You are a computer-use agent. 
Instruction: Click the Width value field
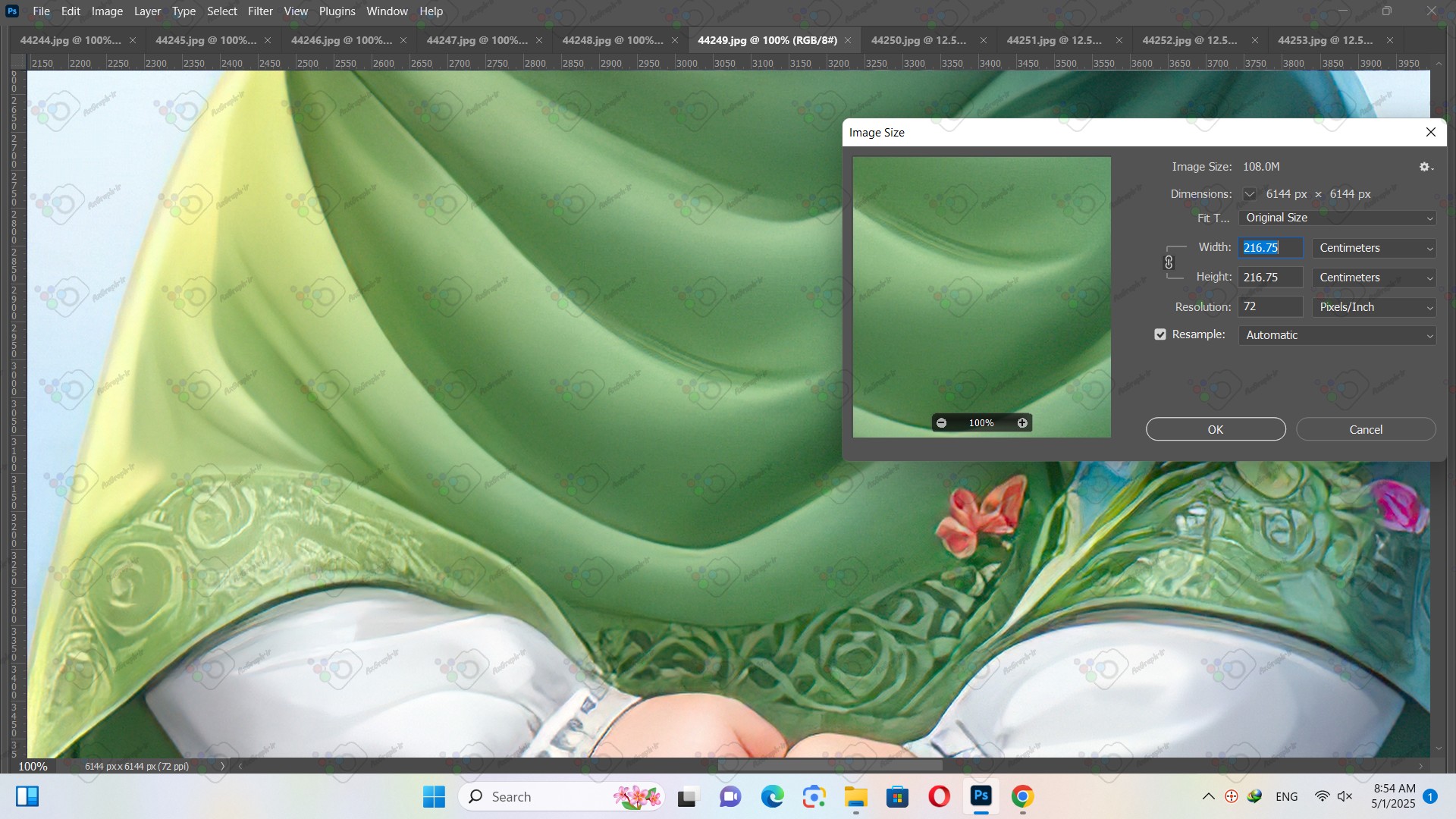pyautogui.click(x=1271, y=248)
